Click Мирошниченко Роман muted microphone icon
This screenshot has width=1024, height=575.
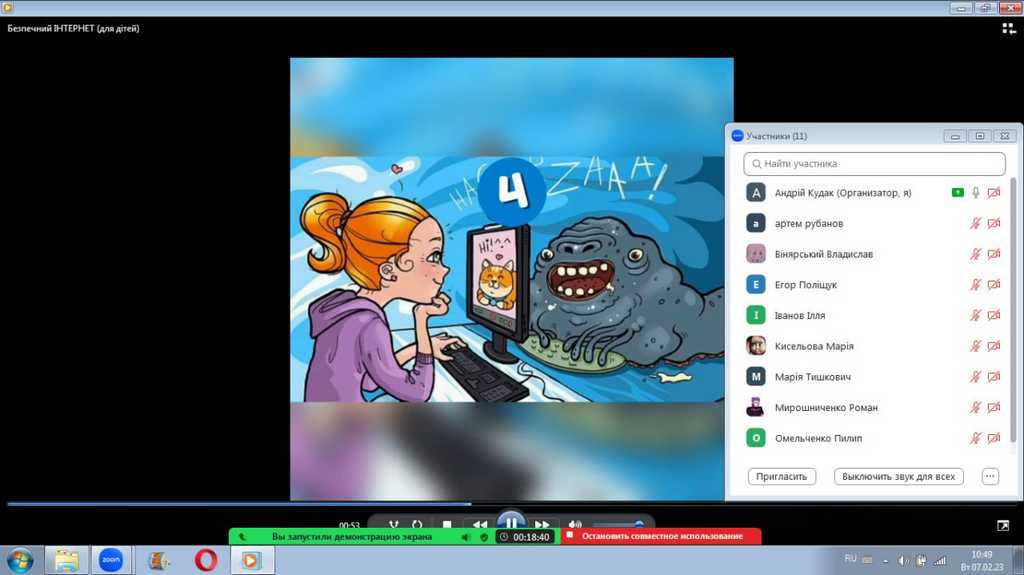[976, 408]
